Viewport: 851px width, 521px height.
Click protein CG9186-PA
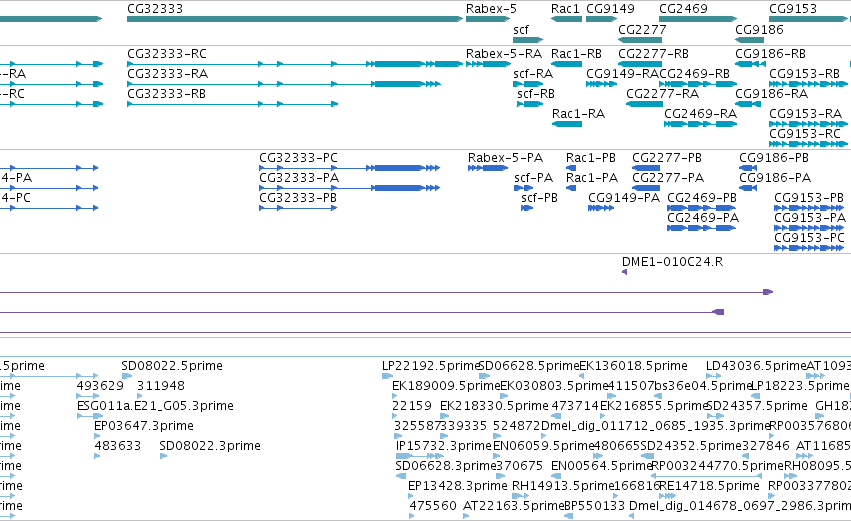748,188
